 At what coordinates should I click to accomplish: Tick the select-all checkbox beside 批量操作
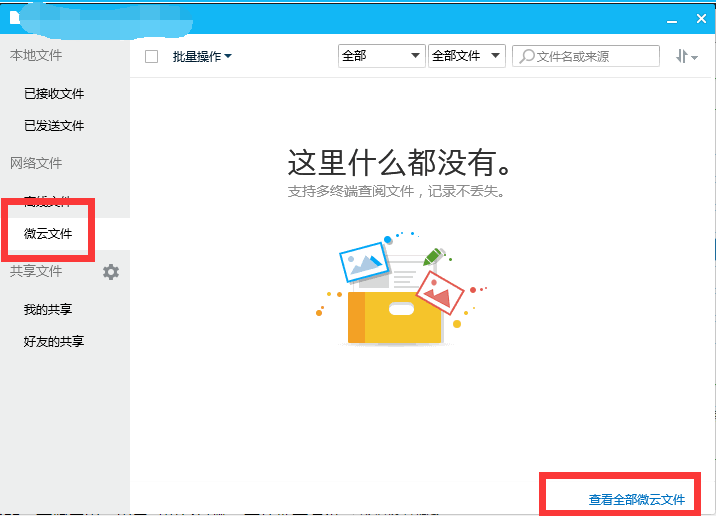point(152,57)
